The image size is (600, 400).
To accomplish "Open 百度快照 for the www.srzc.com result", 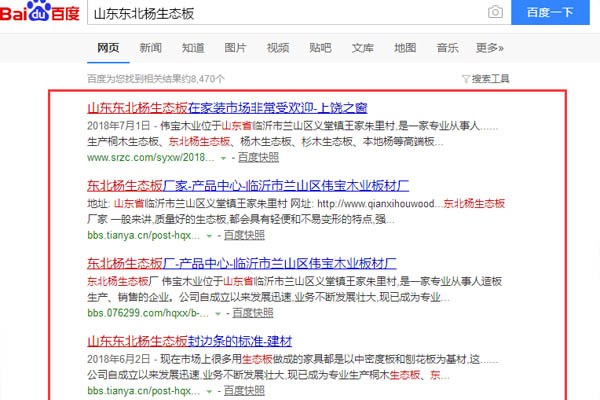I will coord(258,157).
